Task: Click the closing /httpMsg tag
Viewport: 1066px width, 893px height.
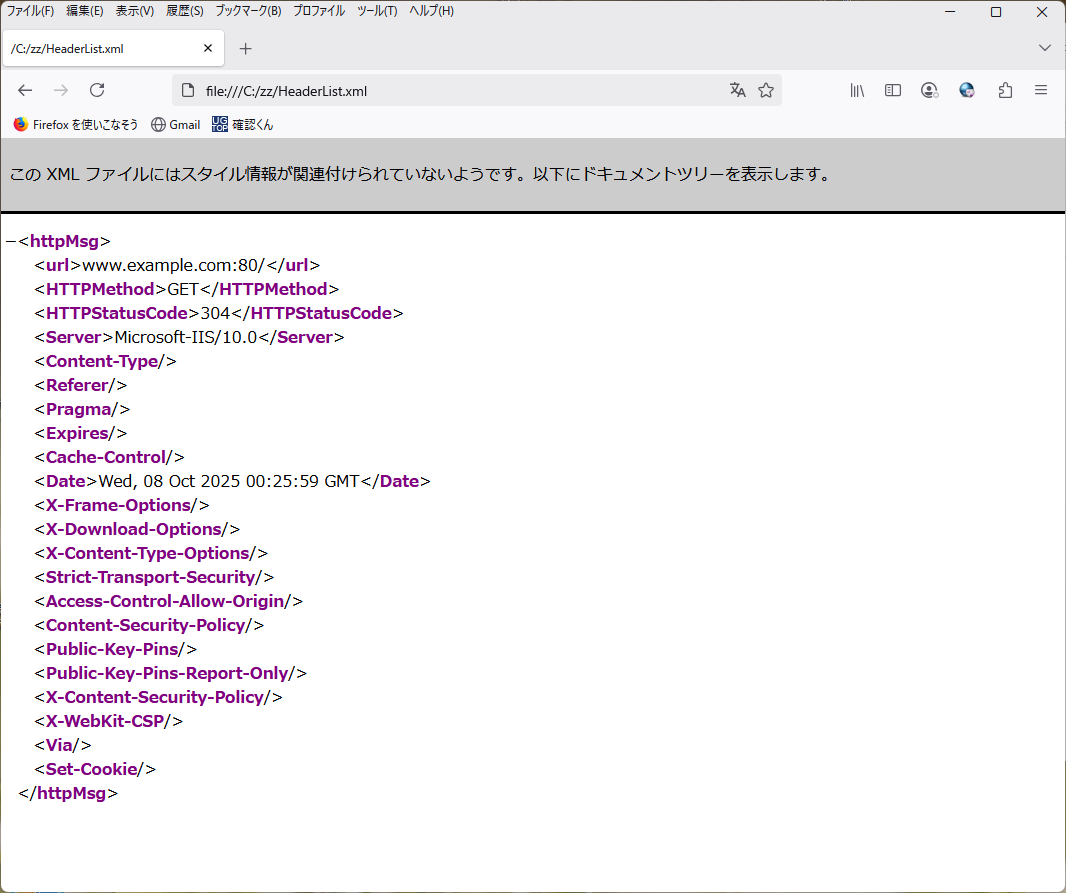Action: point(68,793)
